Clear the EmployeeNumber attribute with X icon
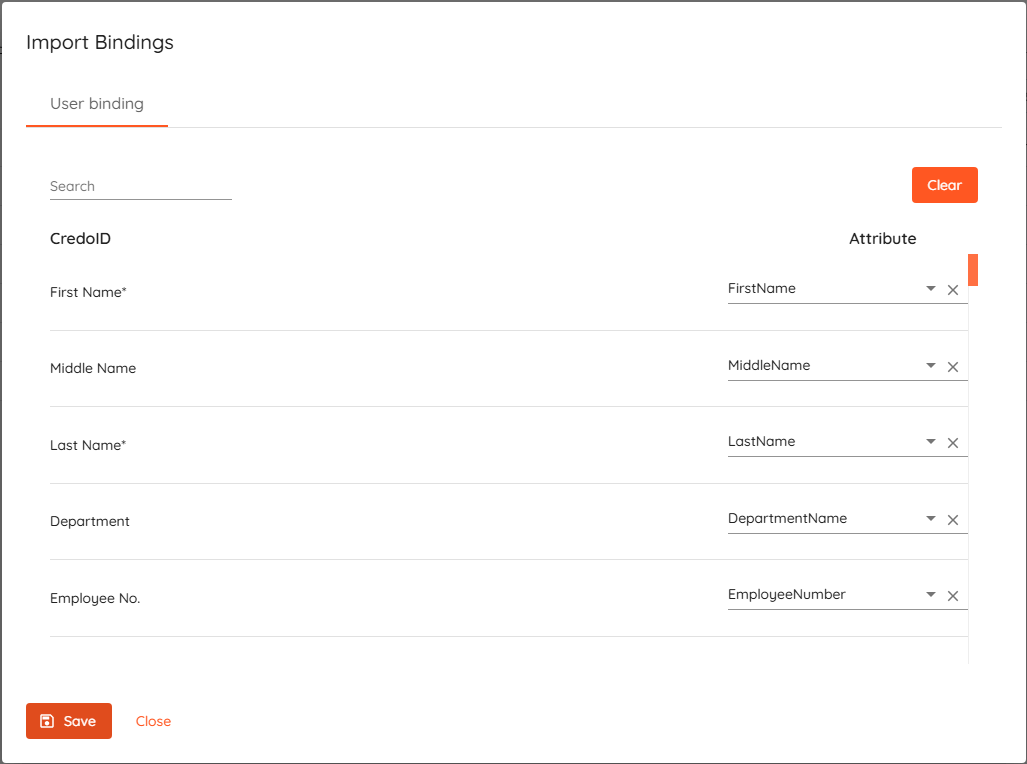Screen dimensions: 1027x764 [x=953, y=596]
